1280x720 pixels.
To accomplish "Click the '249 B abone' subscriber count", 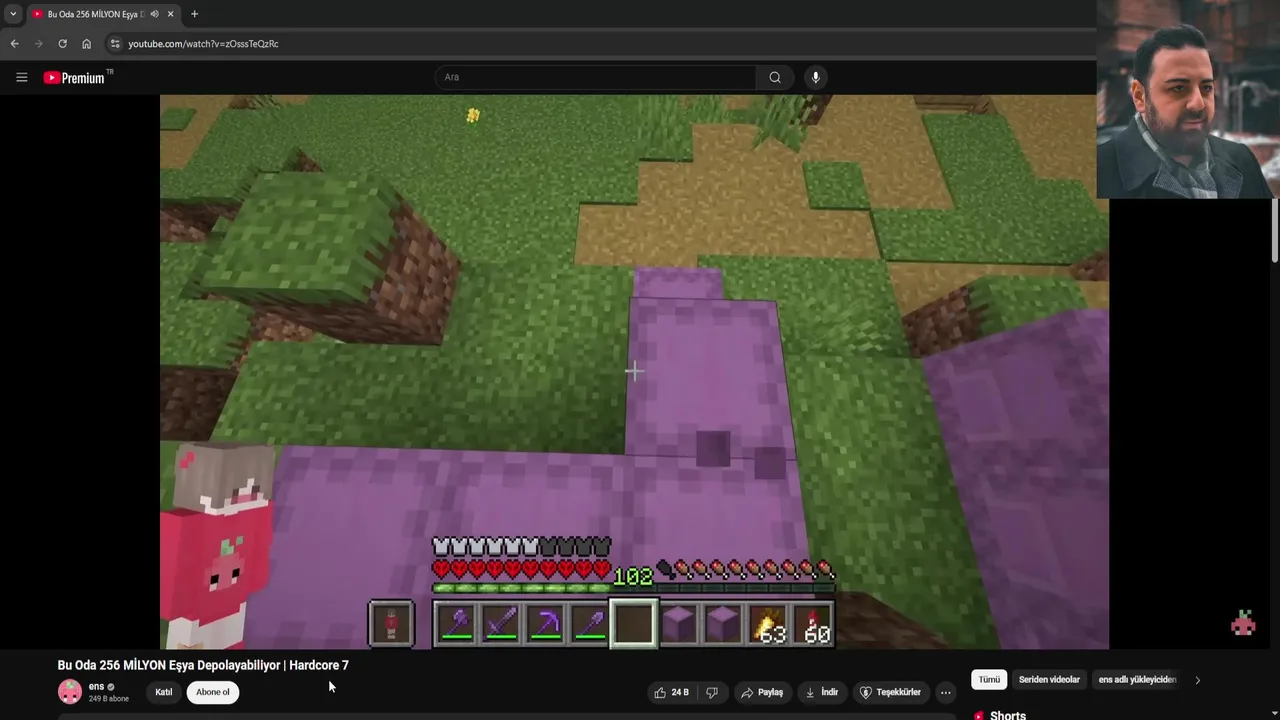I will pyautogui.click(x=109, y=698).
